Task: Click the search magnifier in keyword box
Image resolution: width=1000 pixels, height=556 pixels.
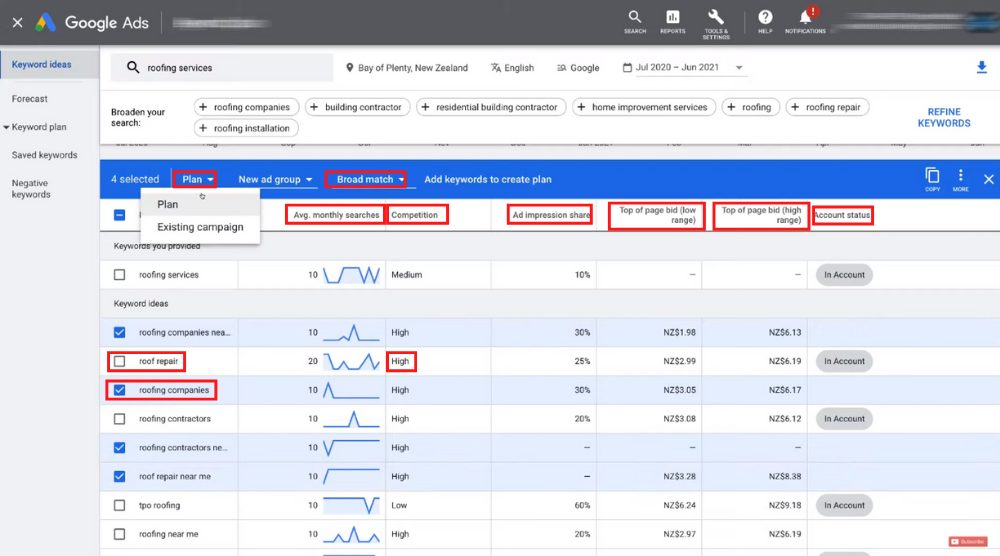Action: click(x=133, y=67)
